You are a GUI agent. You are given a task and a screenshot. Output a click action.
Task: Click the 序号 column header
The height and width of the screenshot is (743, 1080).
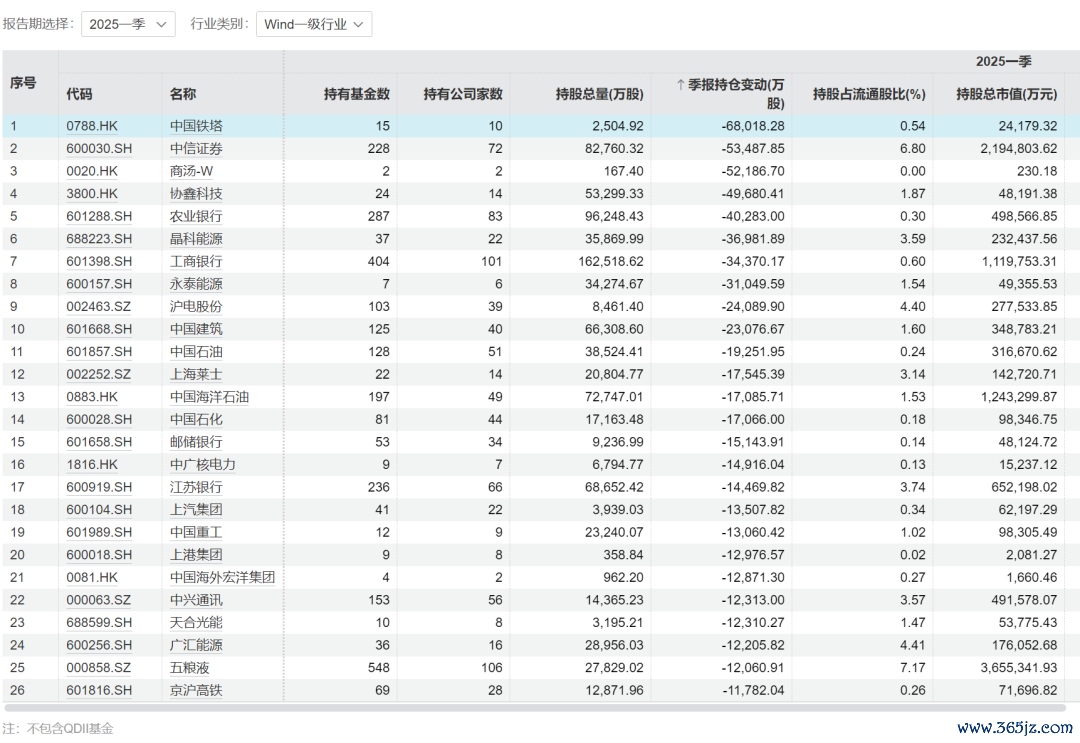(x=23, y=83)
